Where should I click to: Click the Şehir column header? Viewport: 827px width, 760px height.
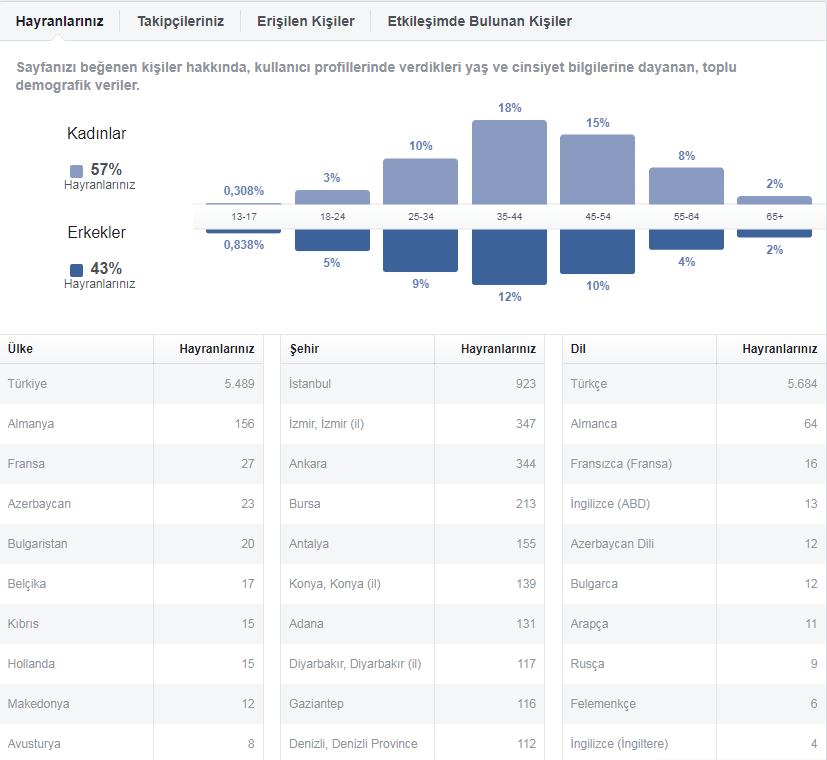click(x=304, y=349)
